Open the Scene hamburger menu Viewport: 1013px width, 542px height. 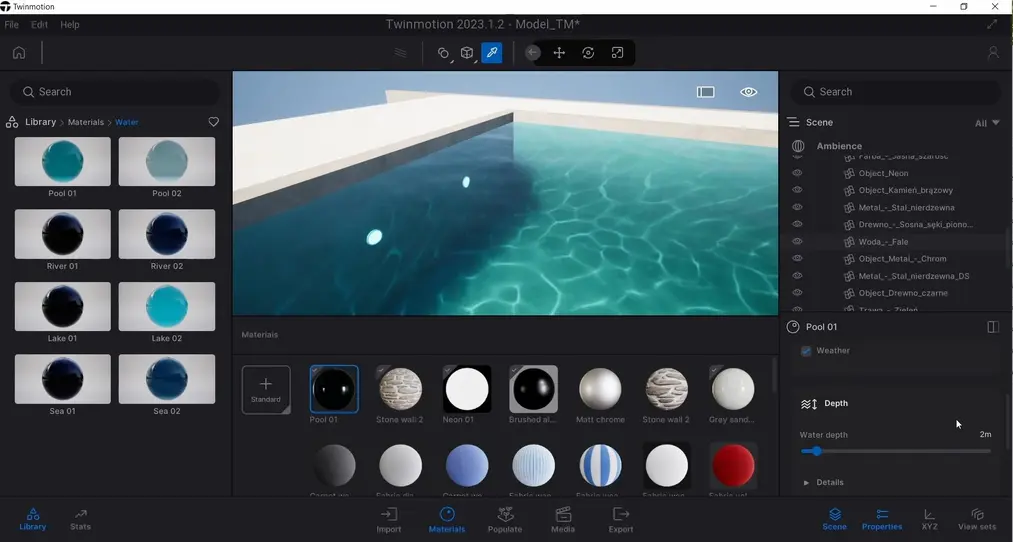pyautogui.click(x=793, y=122)
